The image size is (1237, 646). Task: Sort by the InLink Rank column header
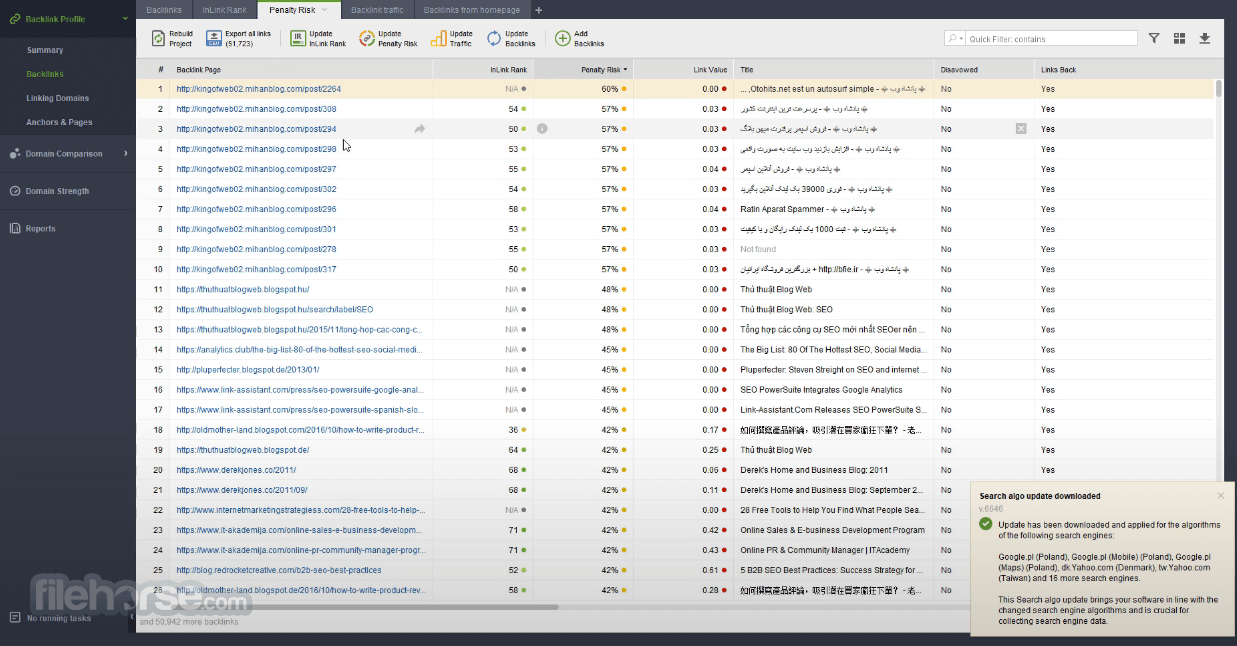point(483,70)
